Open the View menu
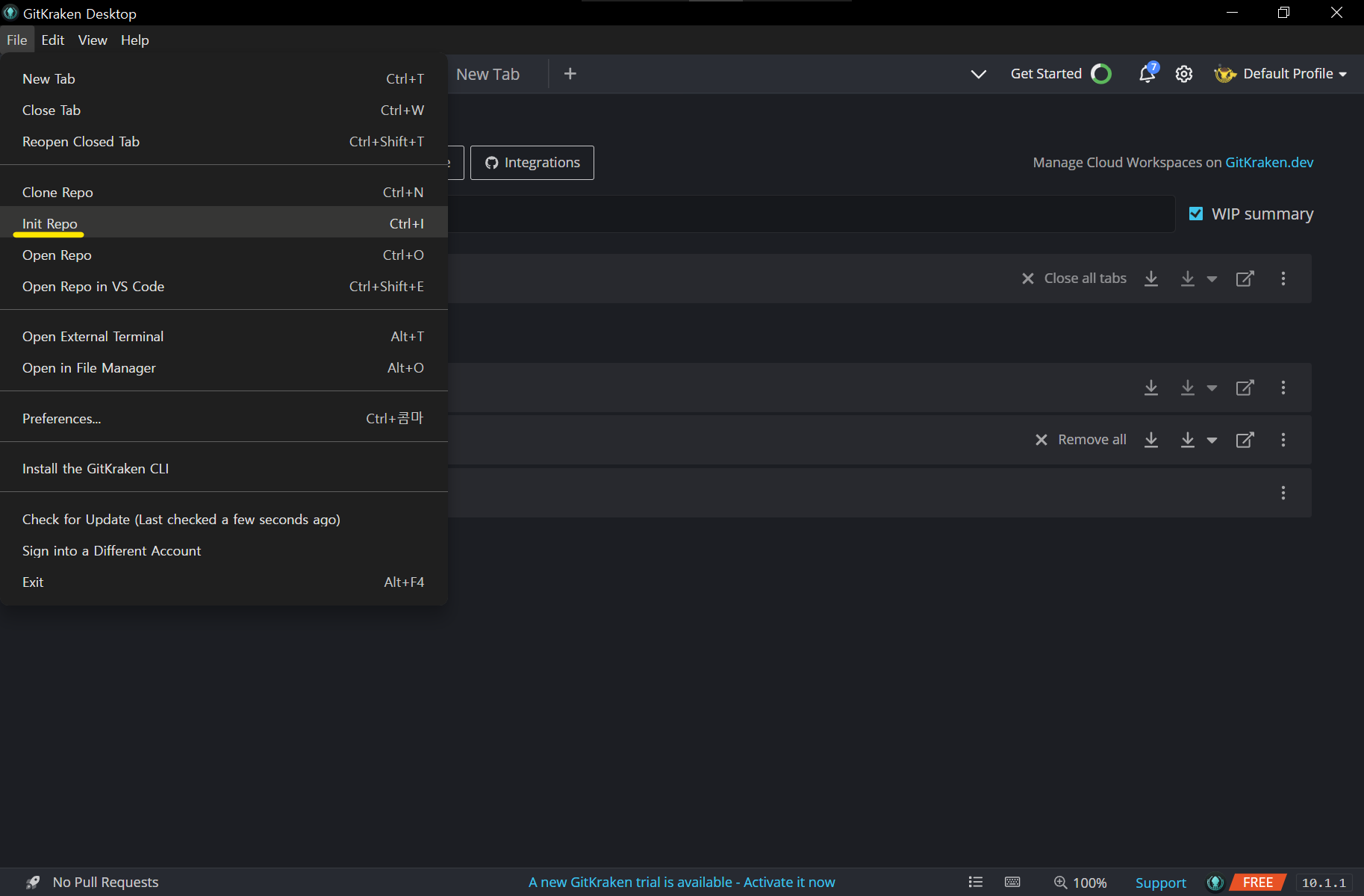Viewport: 1364px width, 896px height. (x=93, y=40)
